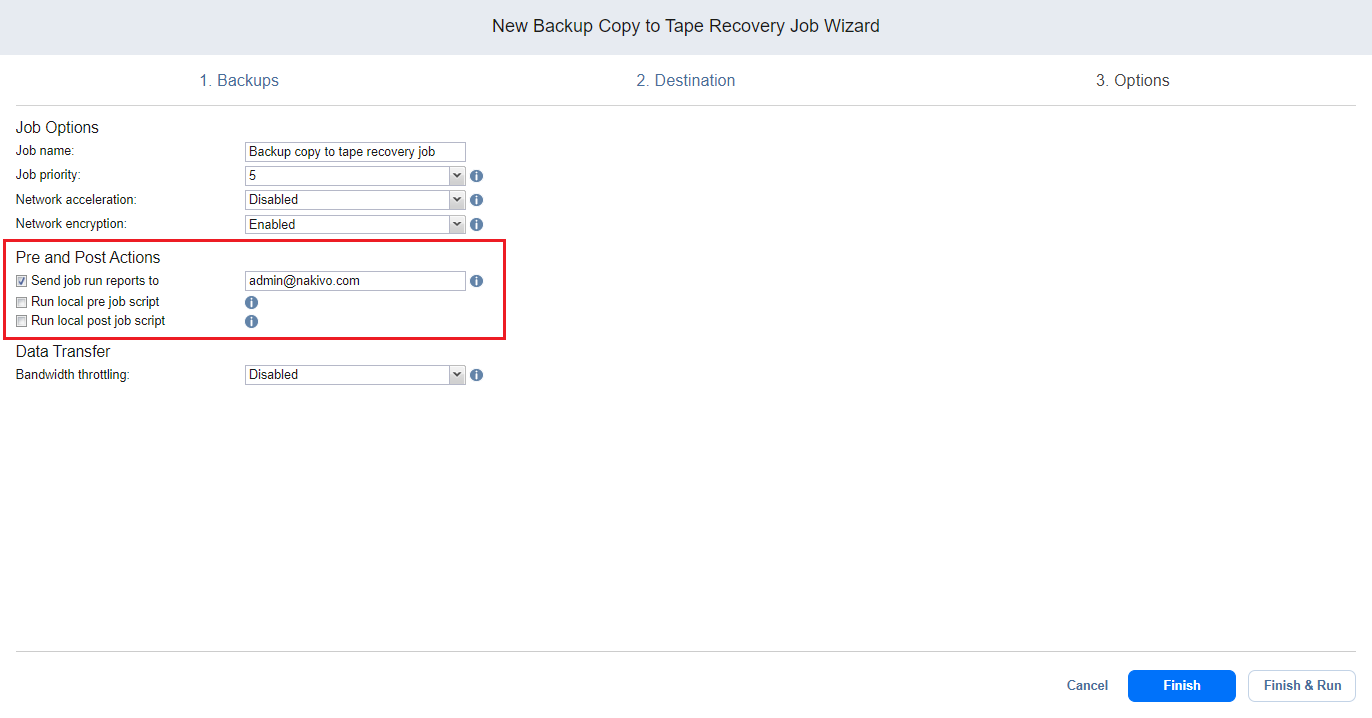The height and width of the screenshot is (718, 1372).
Task: Click info icon for Run local pre job script
Action: (x=252, y=302)
